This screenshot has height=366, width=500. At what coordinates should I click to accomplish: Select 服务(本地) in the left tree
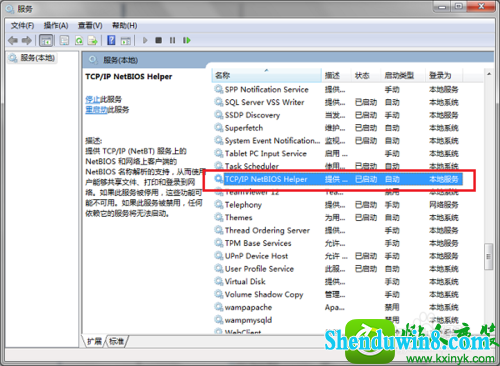(32, 58)
